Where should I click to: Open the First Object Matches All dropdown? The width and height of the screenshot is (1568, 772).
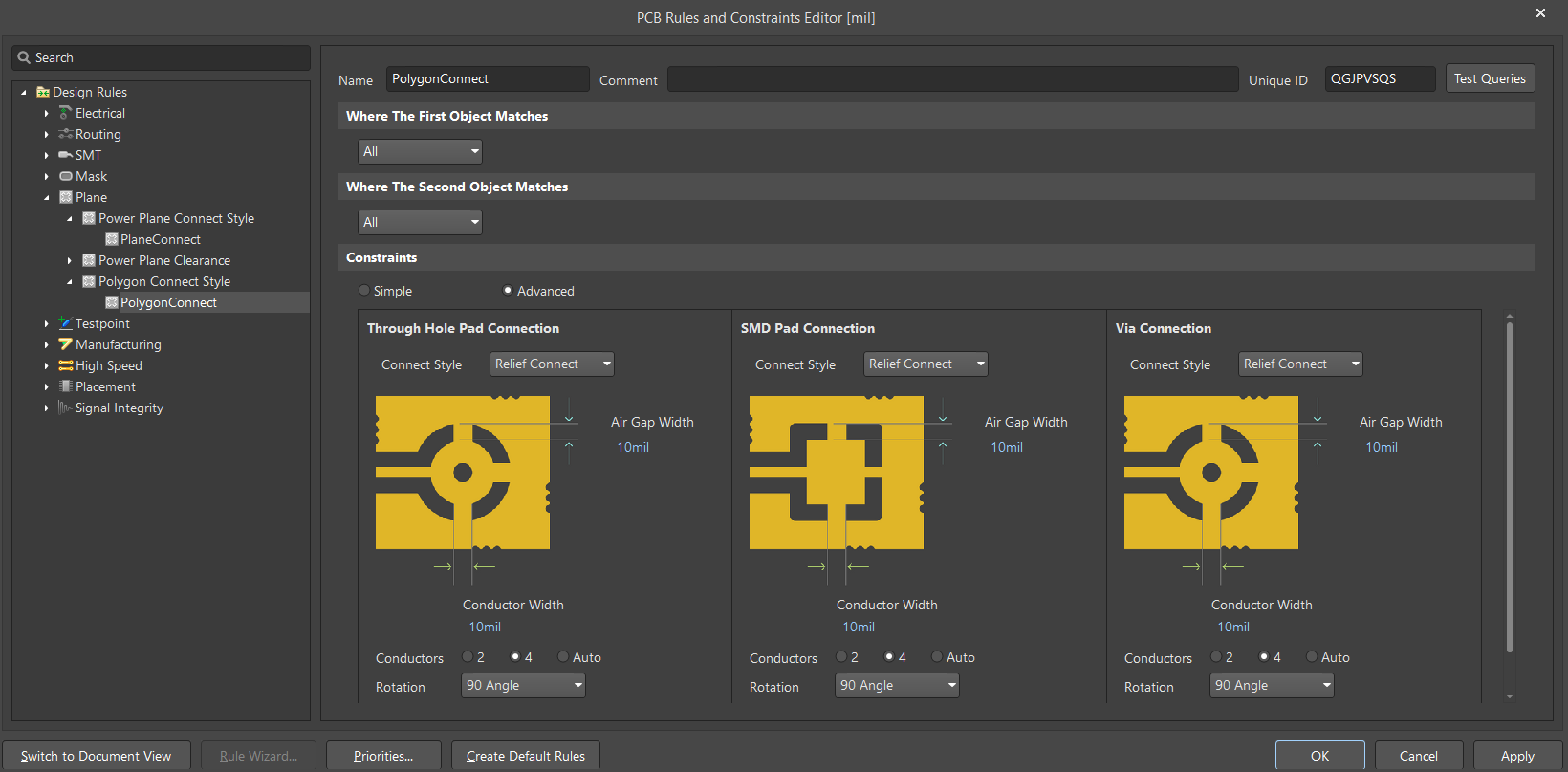420,151
